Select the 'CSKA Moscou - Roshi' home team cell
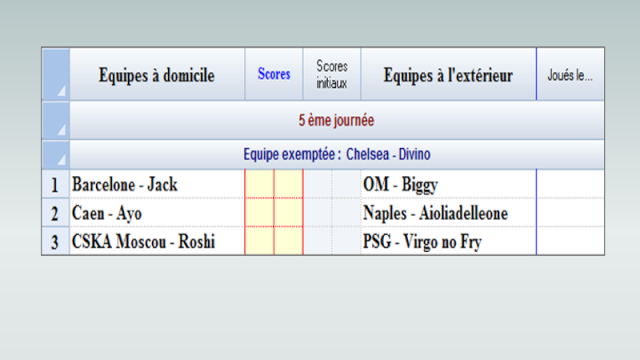This screenshot has width=640, height=360. pos(157,241)
